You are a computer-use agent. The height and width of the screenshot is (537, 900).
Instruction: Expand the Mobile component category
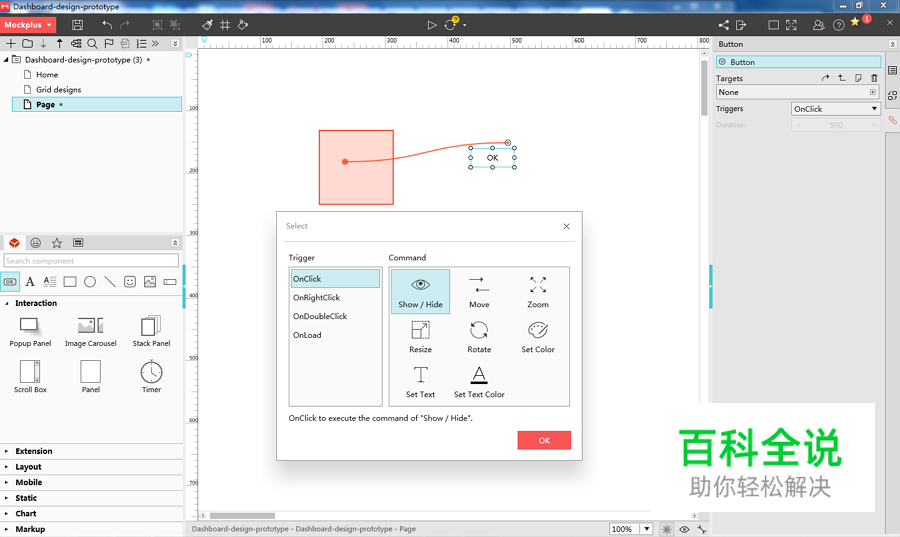[29, 482]
